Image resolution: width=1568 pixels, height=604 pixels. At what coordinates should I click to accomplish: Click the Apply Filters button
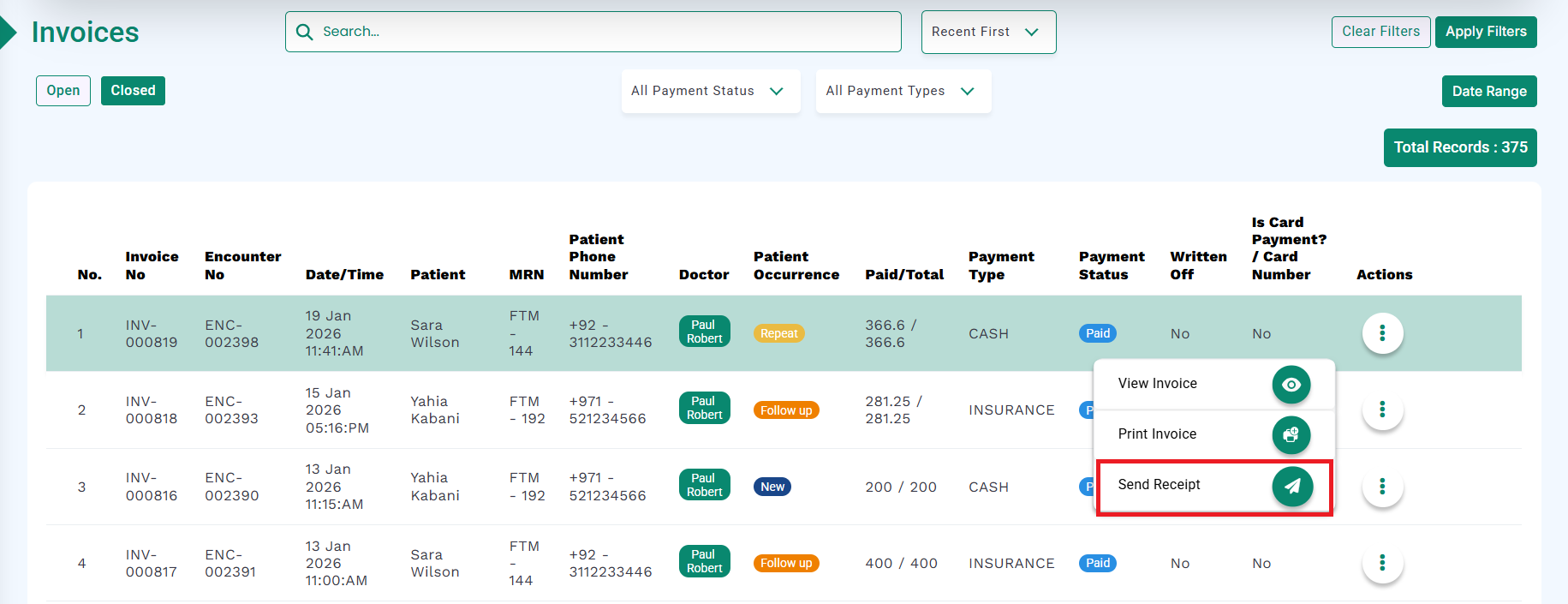[x=1485, y=32]
